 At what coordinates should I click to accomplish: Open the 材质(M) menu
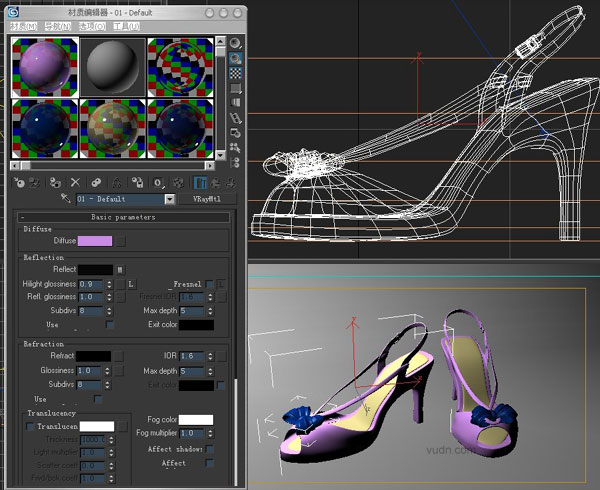[23, 26]
